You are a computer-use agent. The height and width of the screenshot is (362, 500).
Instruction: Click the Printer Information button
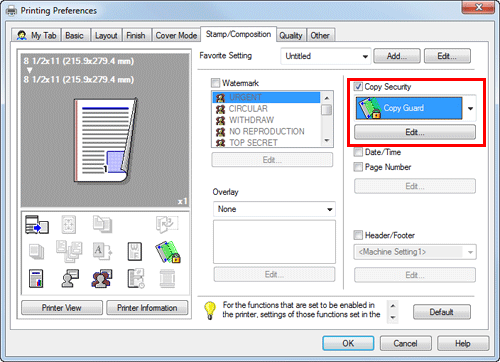147,308
